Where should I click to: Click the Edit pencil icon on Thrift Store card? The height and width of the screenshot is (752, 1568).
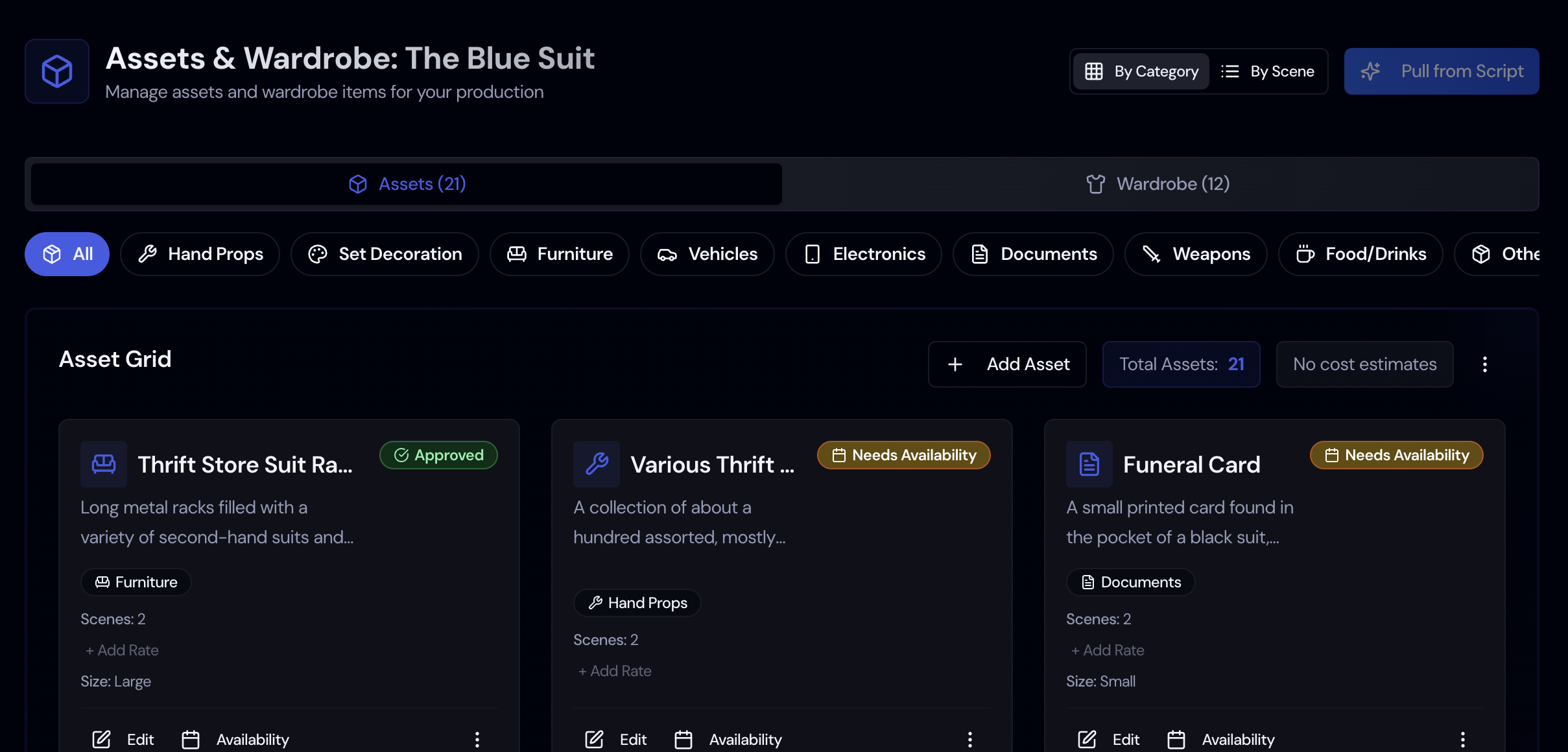[x=102, y=739]
